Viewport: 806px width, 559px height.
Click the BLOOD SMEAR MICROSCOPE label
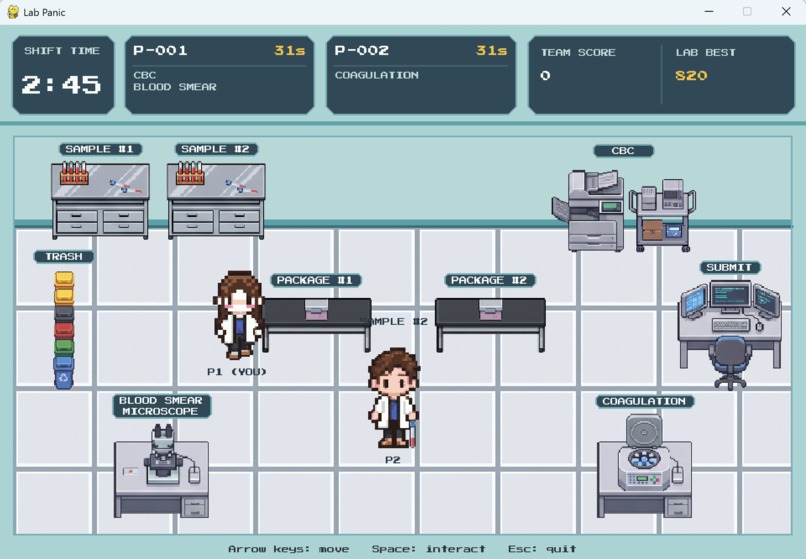pos(161,406)
